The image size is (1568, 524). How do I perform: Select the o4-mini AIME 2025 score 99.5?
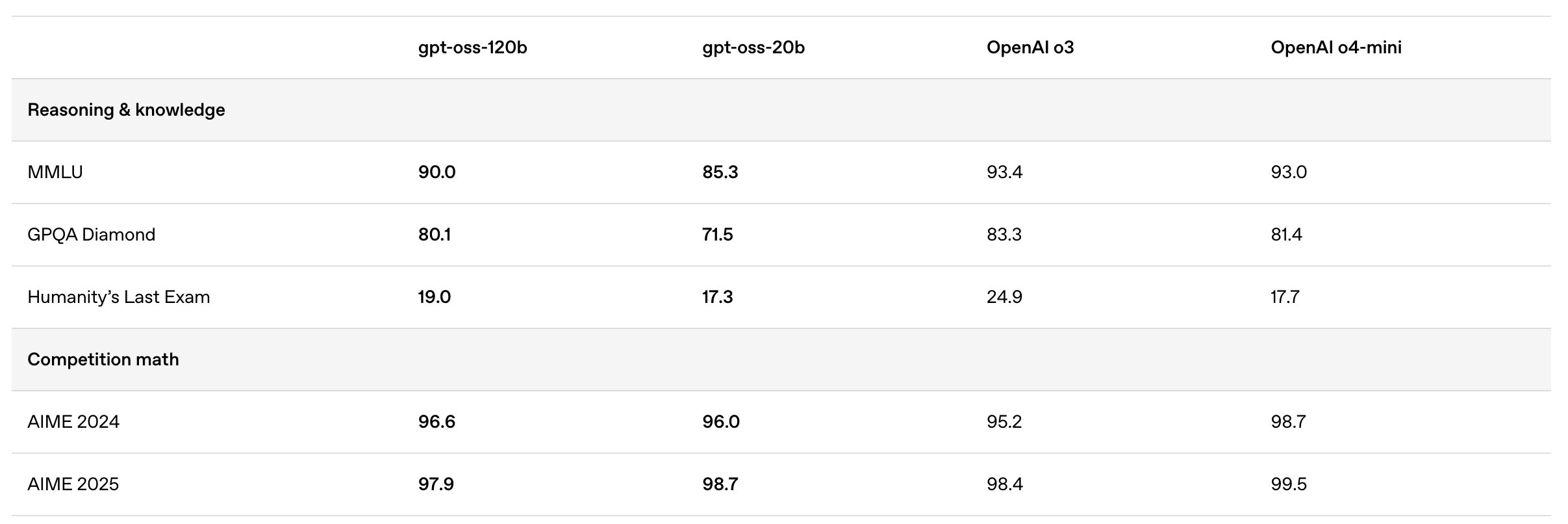1289,484
